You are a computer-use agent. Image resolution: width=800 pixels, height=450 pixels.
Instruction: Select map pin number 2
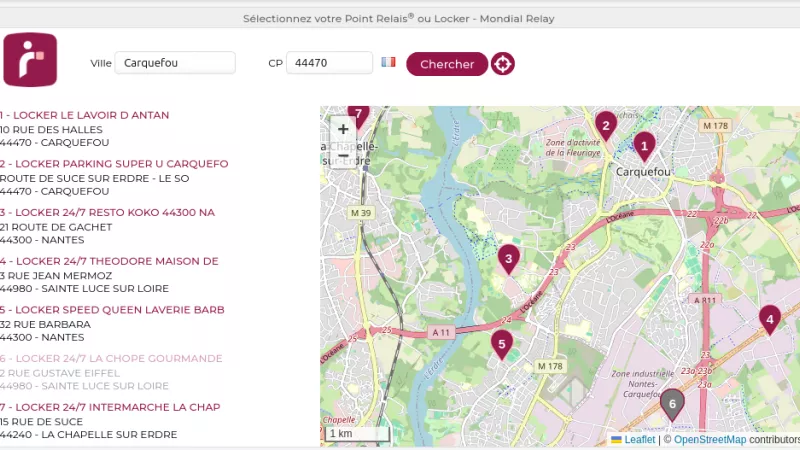click(x=606, y=126)
